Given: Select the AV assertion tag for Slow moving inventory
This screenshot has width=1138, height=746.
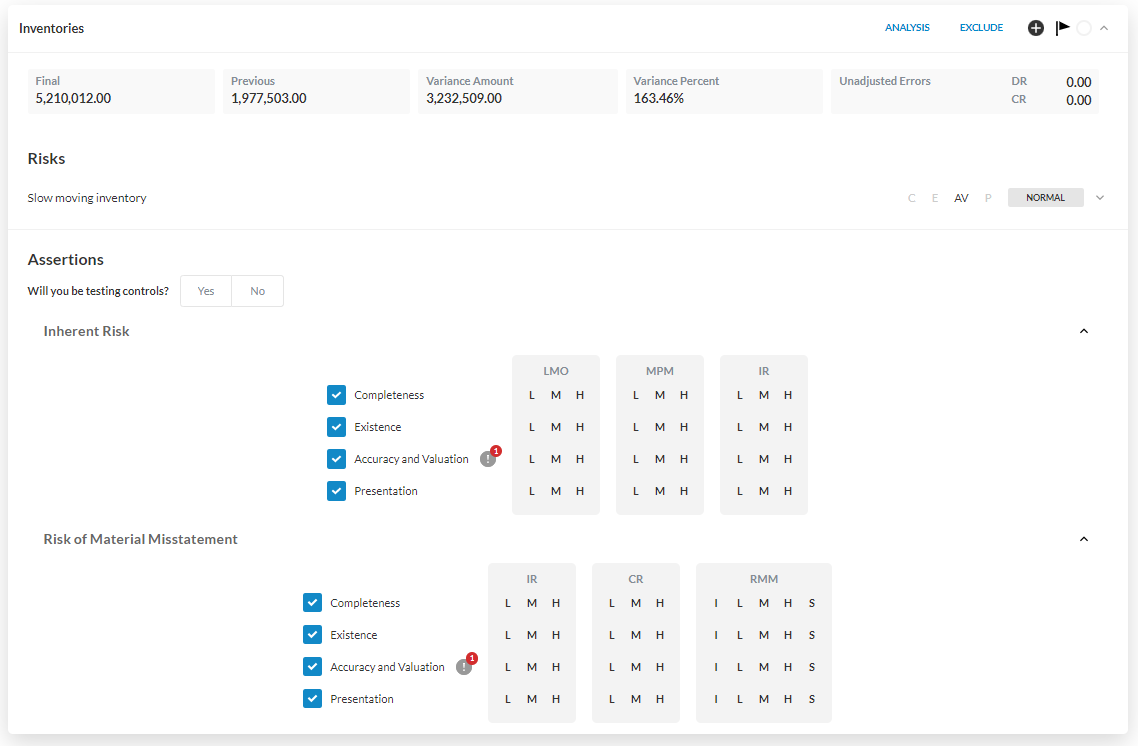Looking at the screenshot, I should [x=961, y=198].
